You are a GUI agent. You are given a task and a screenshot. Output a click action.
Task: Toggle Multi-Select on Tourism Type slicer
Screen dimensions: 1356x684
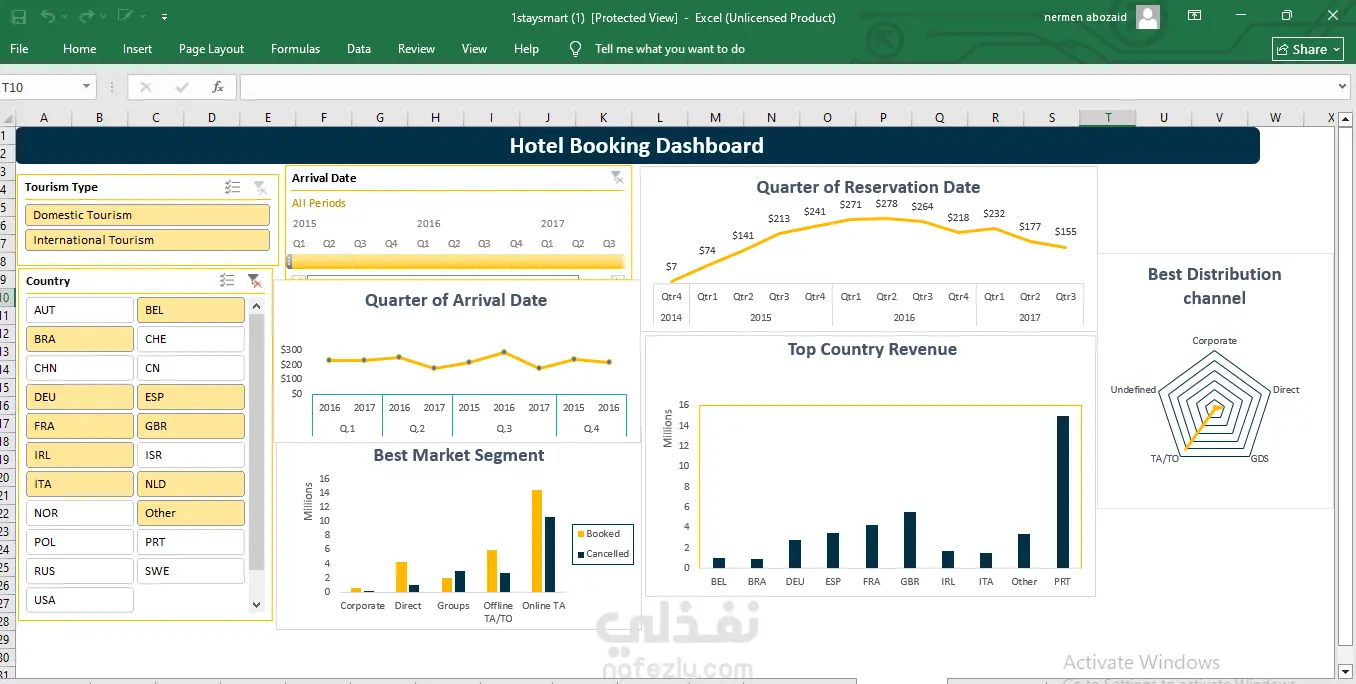(232, 187)
